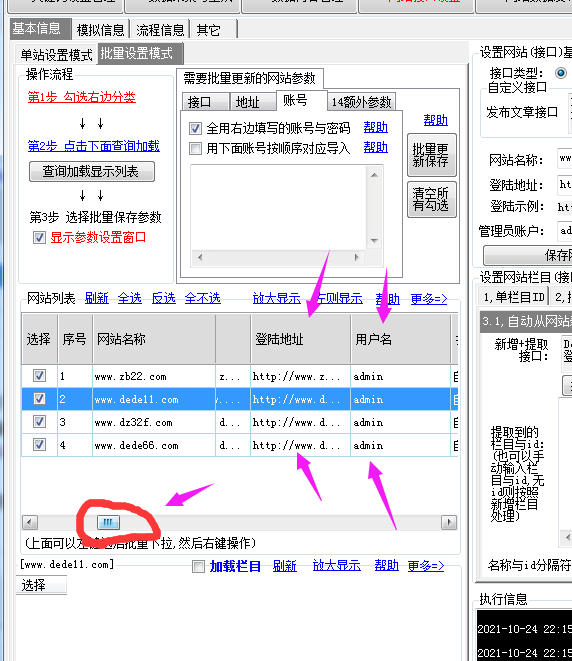Click the 登陆地址 column header

coord(301,339)
